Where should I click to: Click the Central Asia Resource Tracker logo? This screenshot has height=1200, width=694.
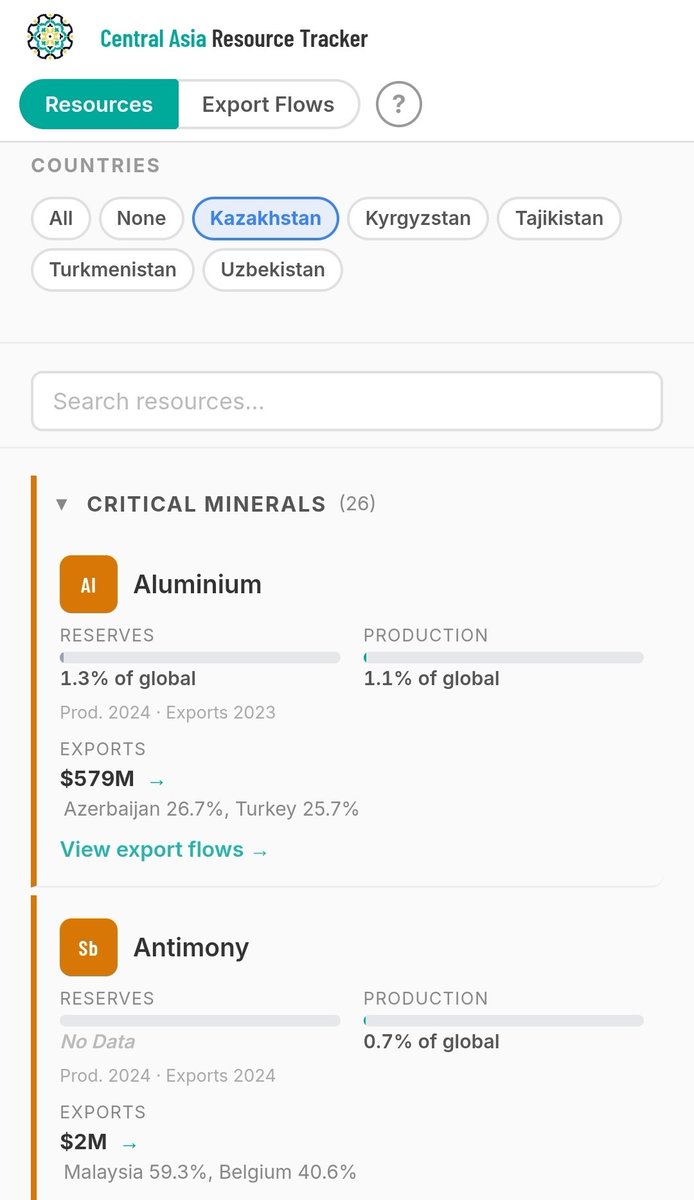click(50, 38)
